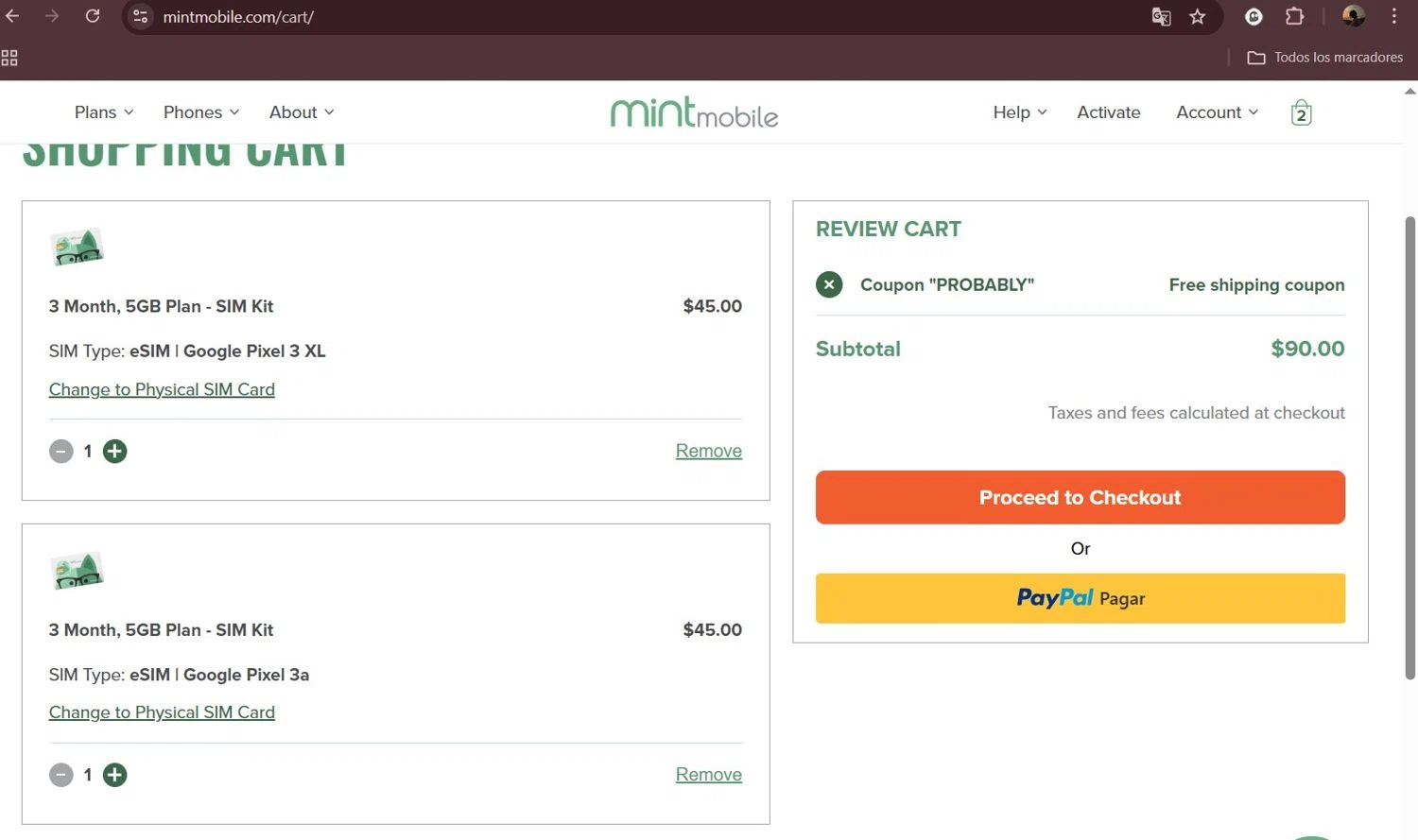Screen dimensions: 1418x840
Task: Expand the About navigation menu
Action: click(302, 112)
